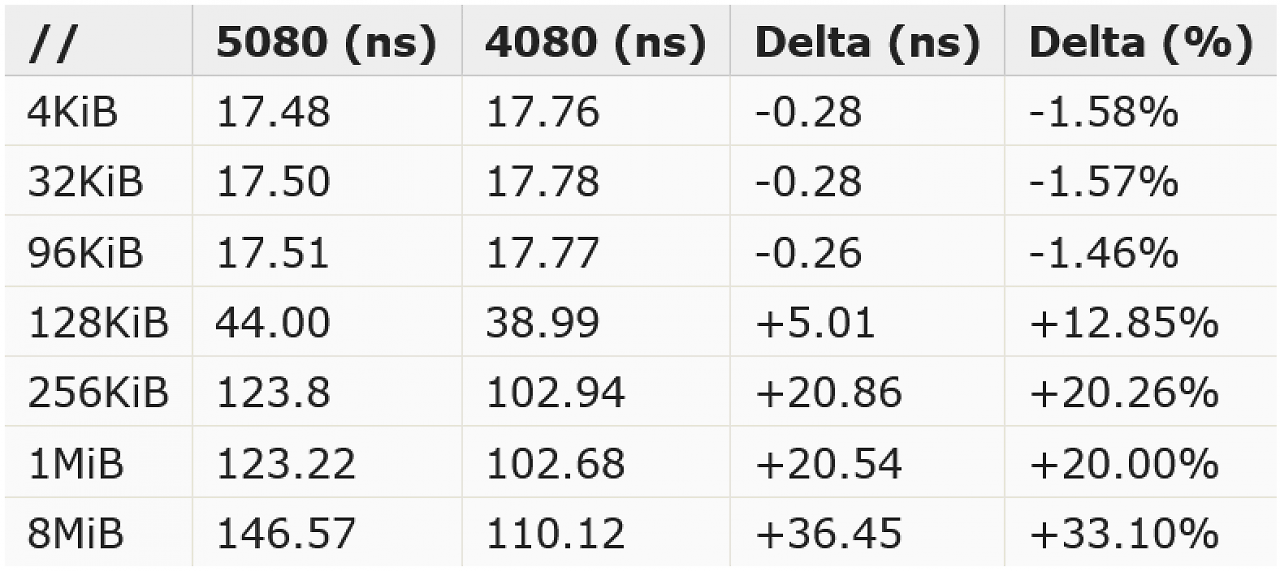Screen dimensions: 1280x571
Task: Select the Delta (ns) column header
Action: click(867, 42)
